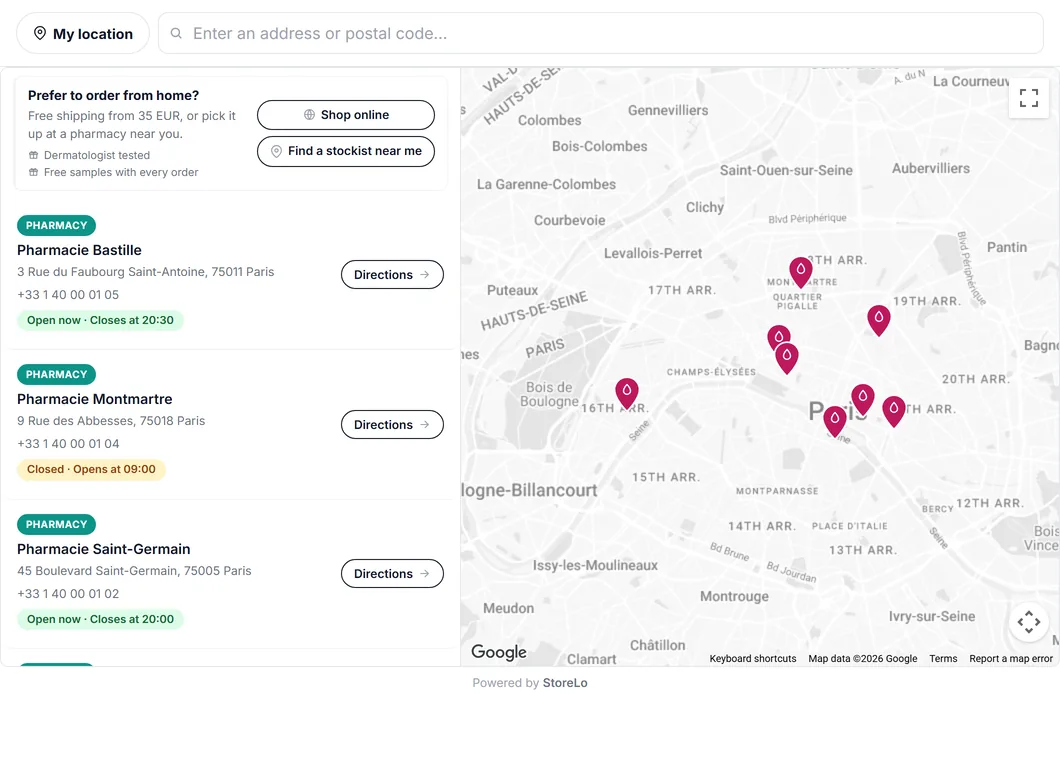Click the PHARMACY tag above Pharmacie Saint-Germain
1060x765 pixels.
56,524
